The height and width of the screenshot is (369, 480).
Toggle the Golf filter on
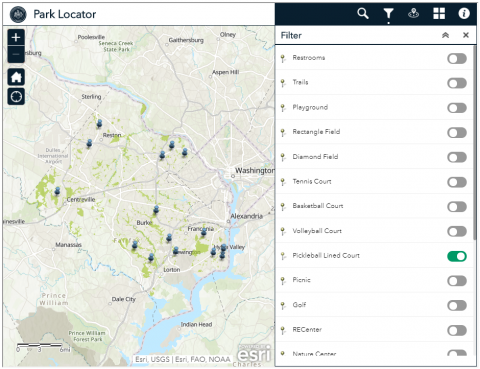pyautogui.click(x=457, y=306)
